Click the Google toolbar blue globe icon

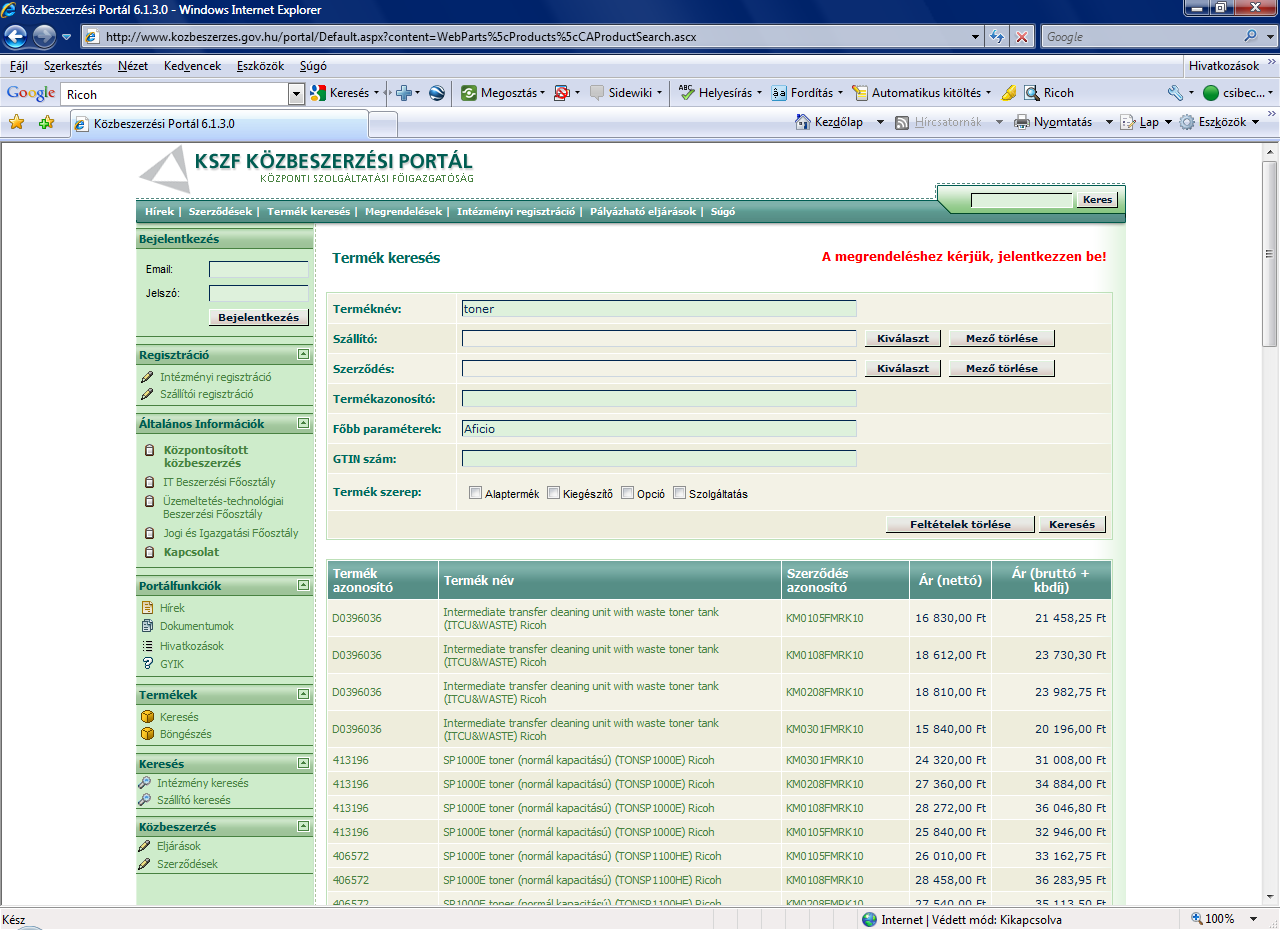point(437,93)
